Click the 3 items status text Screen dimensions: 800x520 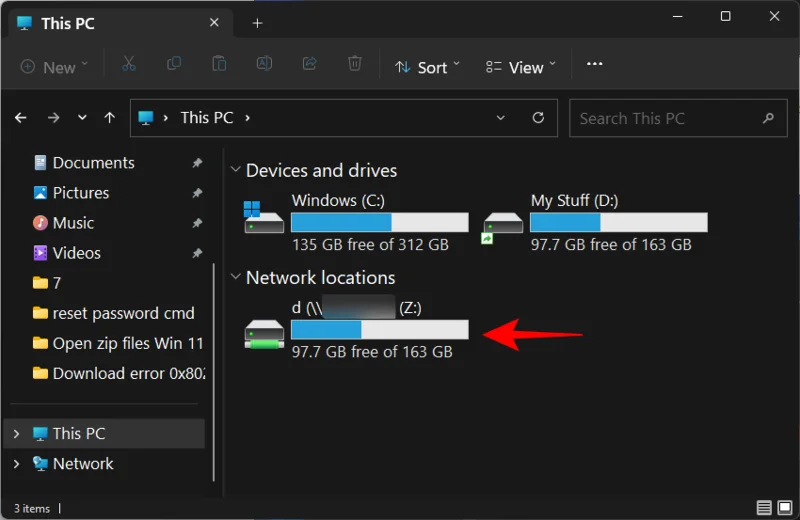pos(32,508)
